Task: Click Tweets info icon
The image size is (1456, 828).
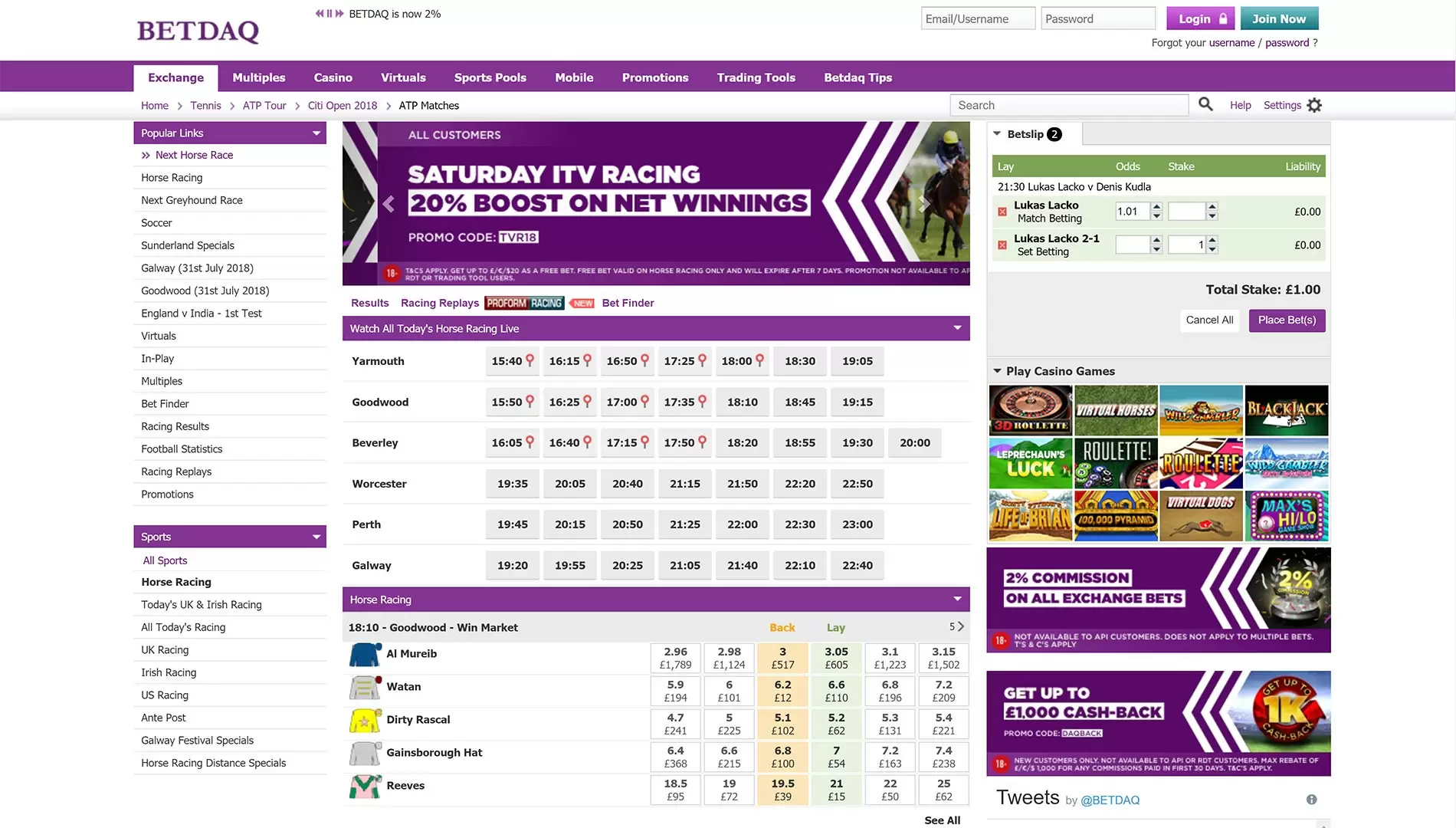Action: [x=1311, y=800]
